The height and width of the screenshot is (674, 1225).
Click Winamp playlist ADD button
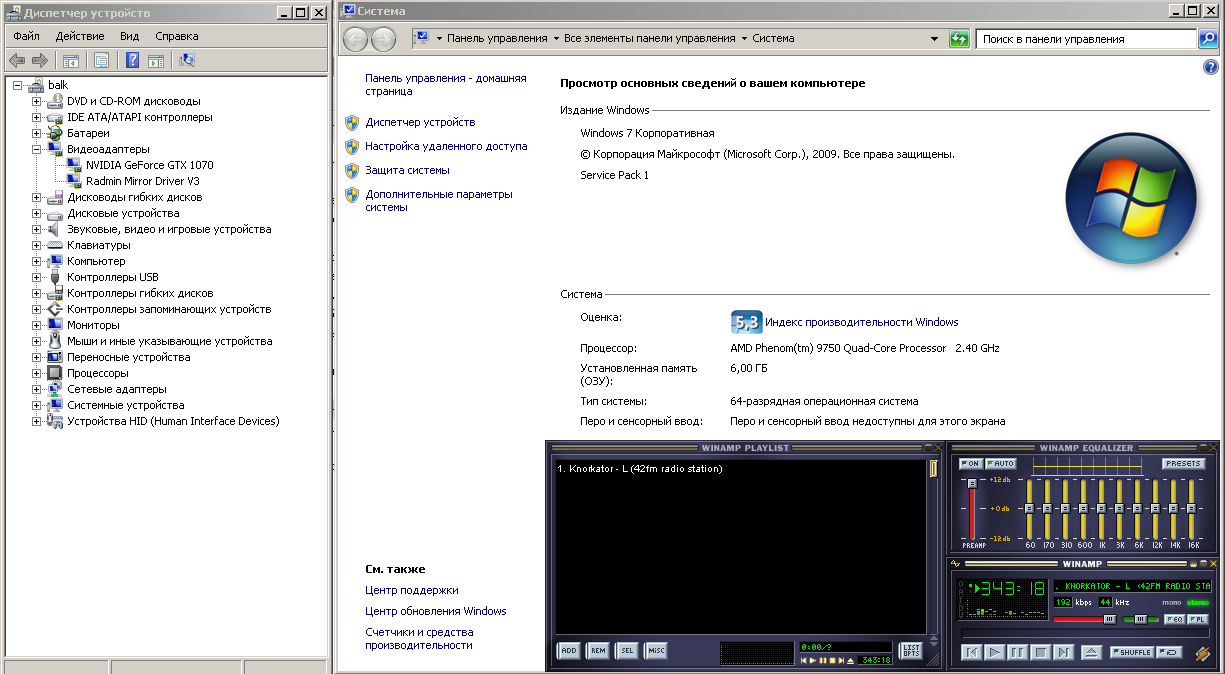[569, 651]
